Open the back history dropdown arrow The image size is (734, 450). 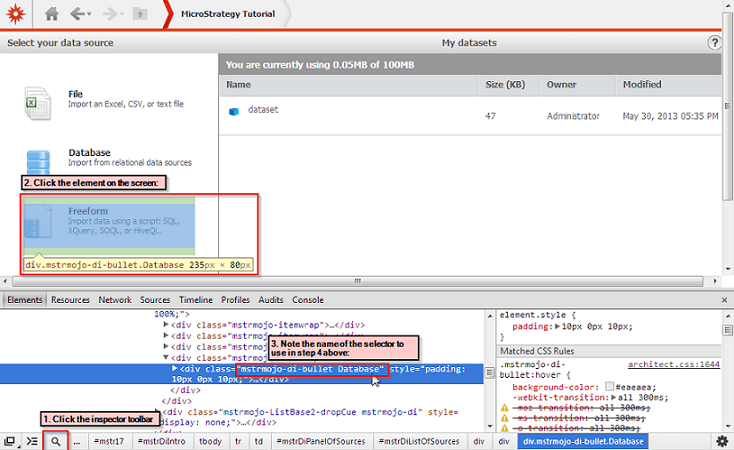(89, 14)
